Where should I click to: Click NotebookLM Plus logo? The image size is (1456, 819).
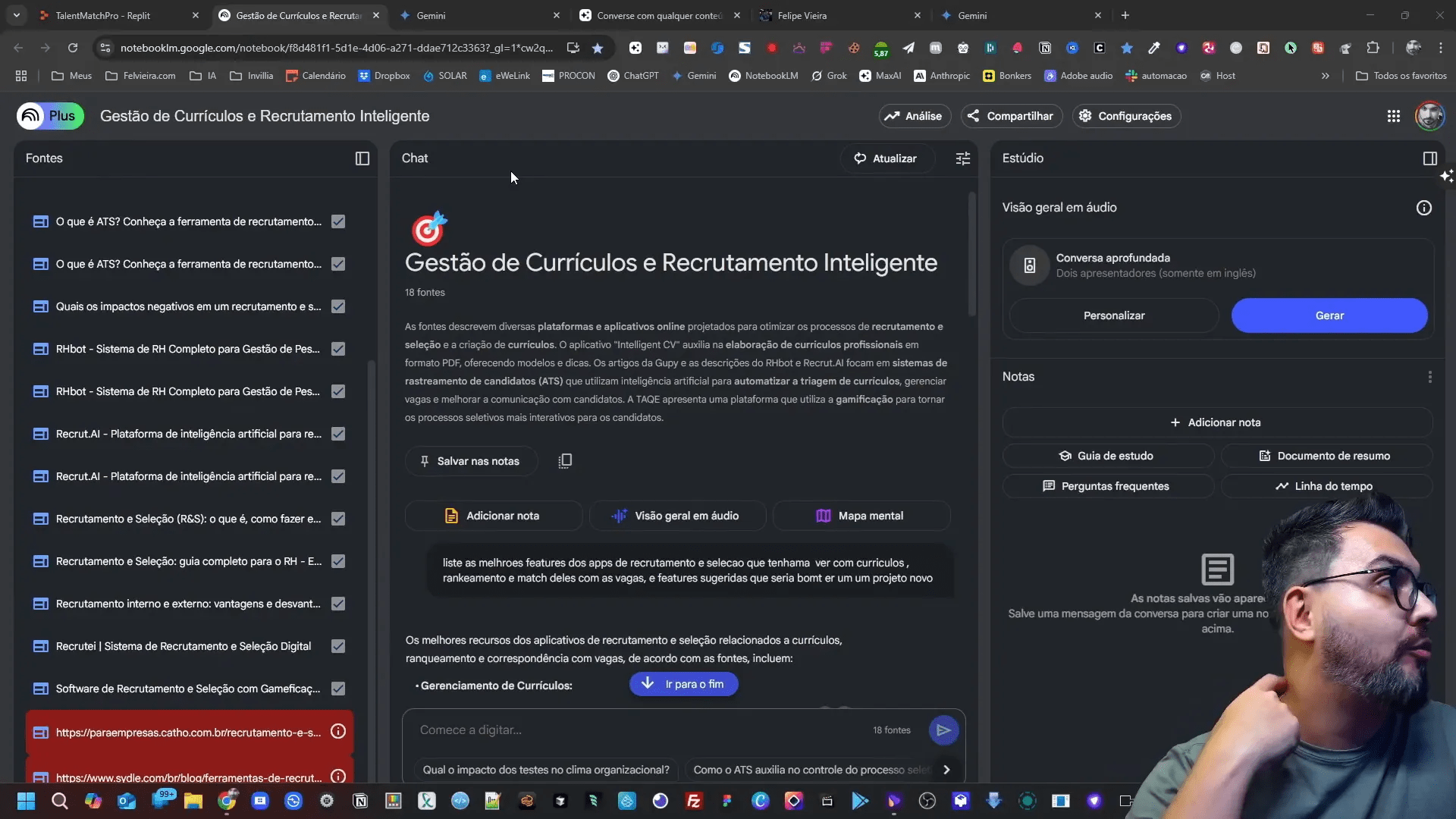click(x=50, y=116)
